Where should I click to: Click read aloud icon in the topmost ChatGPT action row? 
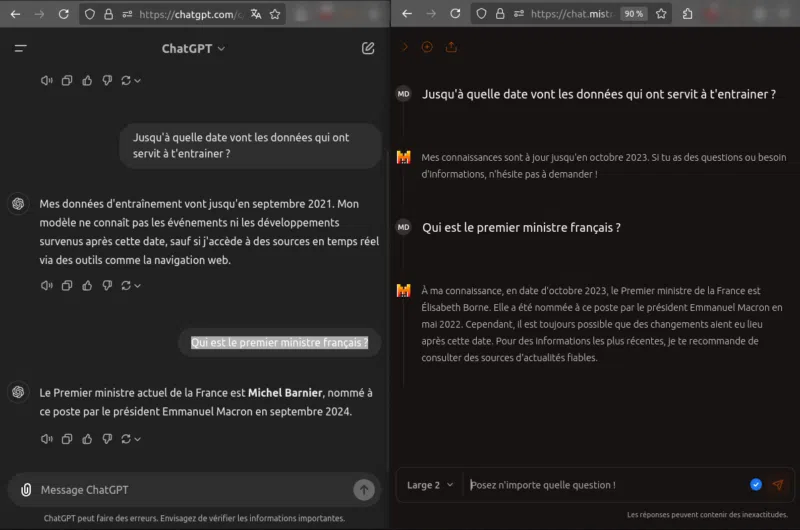(46, 81)
